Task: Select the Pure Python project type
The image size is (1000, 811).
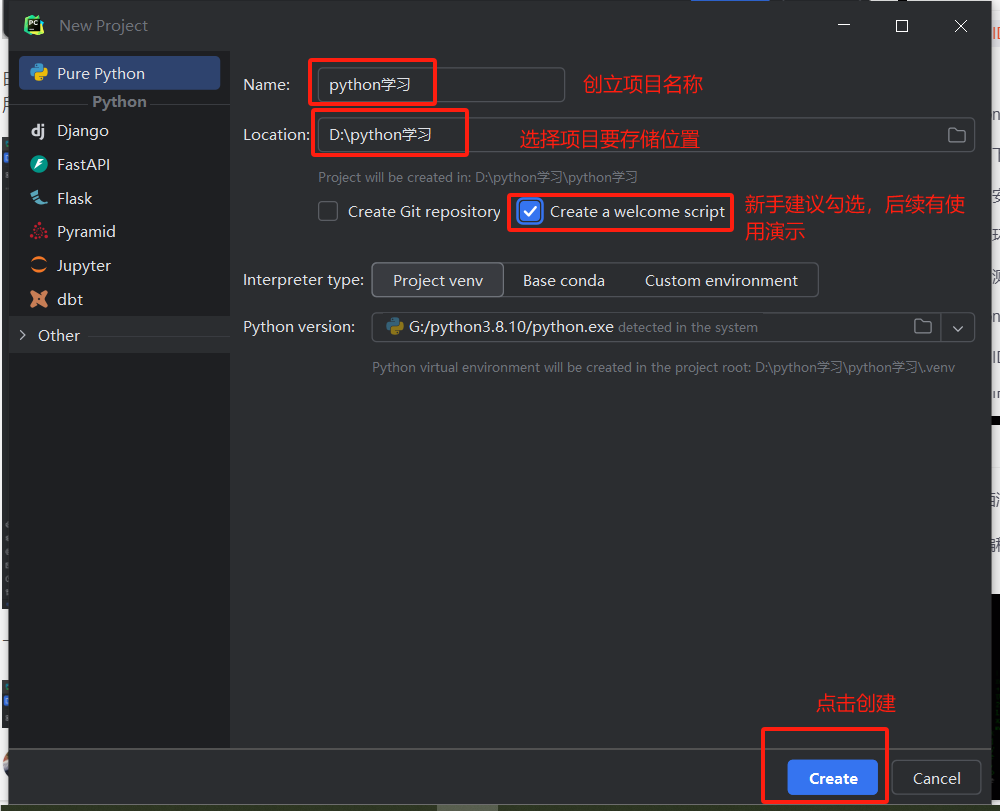Action: (119, 73)
